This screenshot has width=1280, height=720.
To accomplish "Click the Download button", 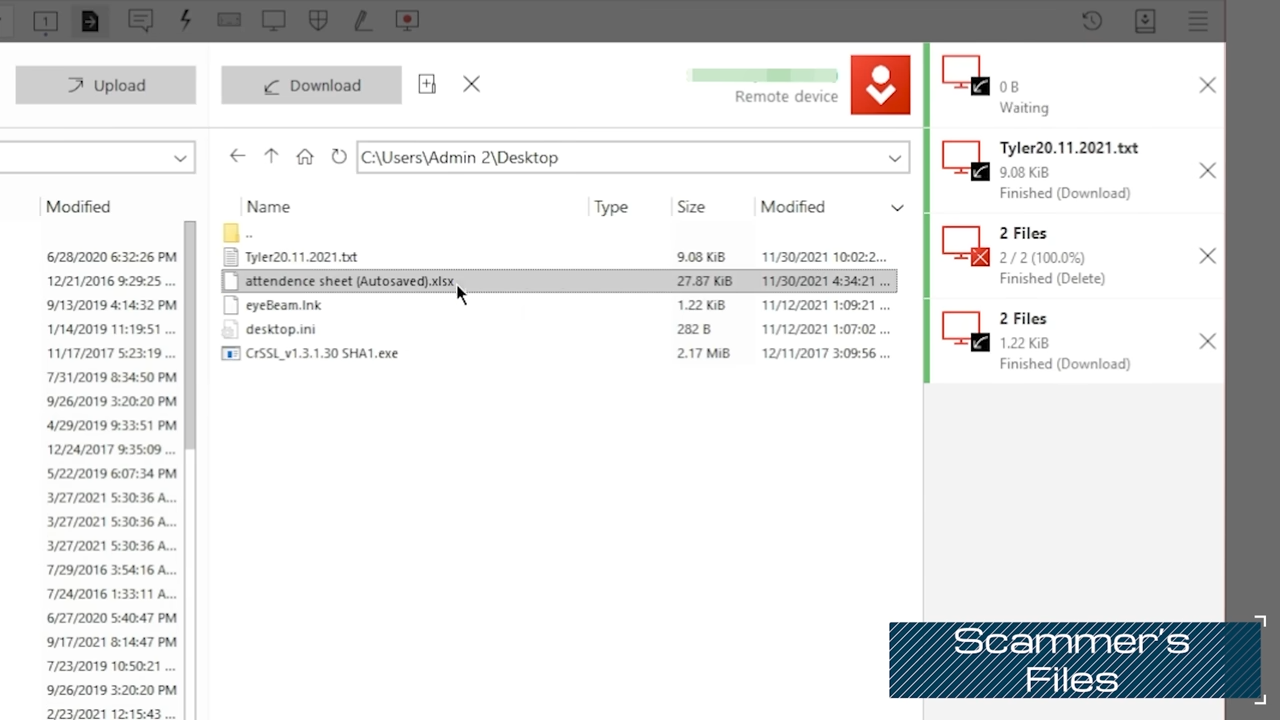I will coord(311,86).
